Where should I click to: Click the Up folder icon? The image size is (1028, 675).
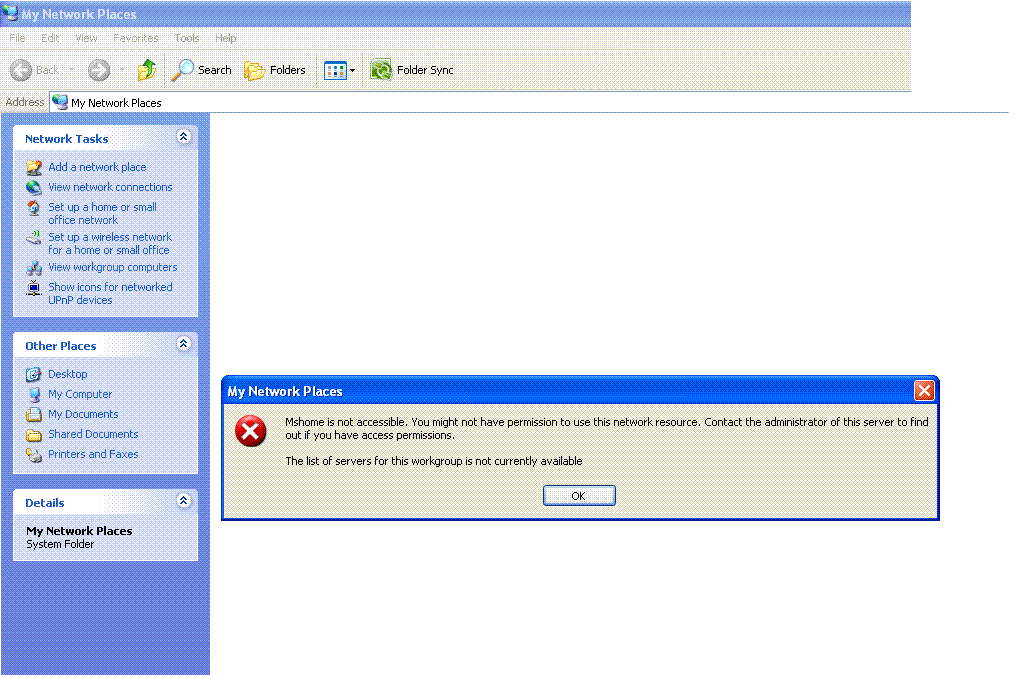pos(147,70)
